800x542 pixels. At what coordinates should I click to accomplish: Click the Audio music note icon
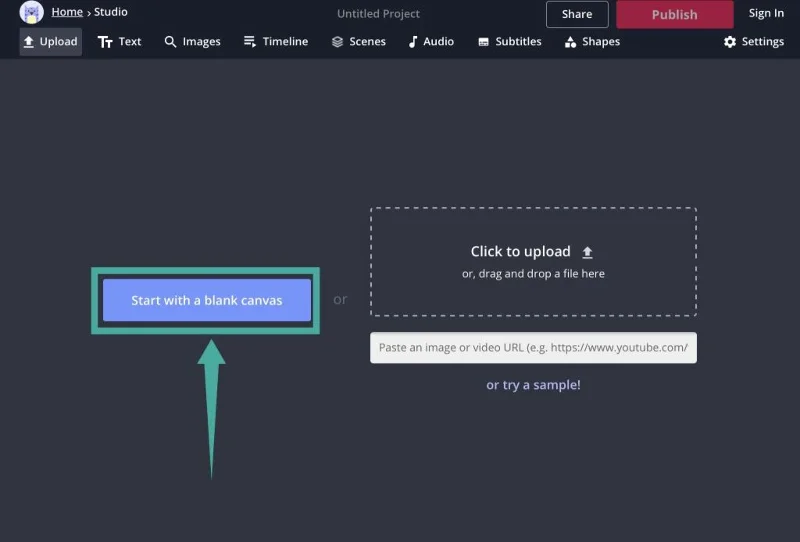[413, 42]
